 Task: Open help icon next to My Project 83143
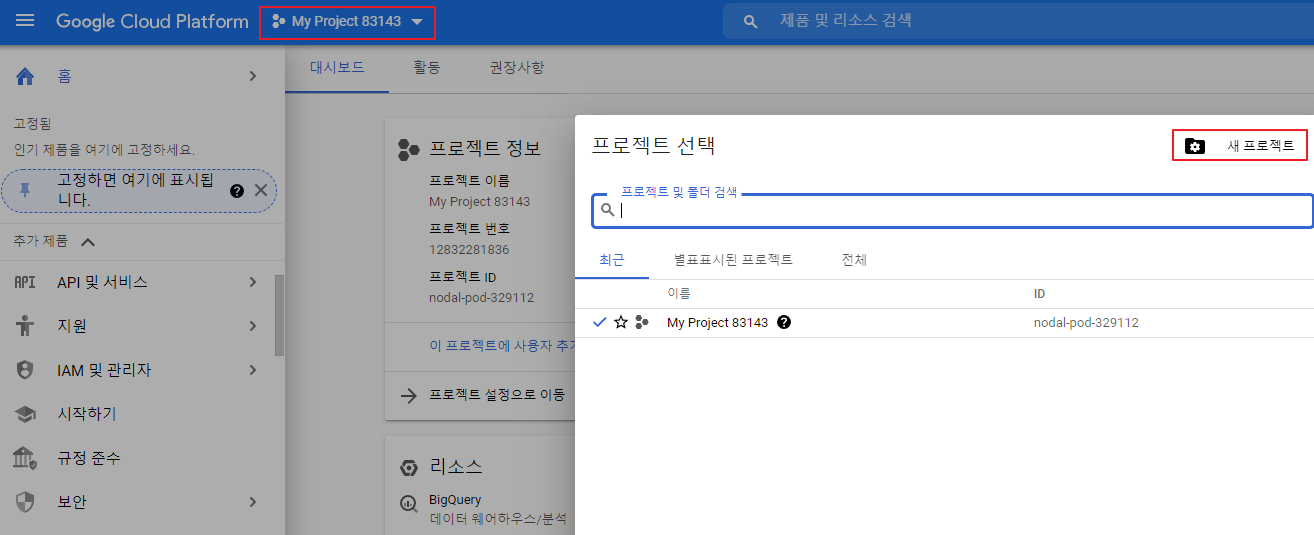point(784,322)
